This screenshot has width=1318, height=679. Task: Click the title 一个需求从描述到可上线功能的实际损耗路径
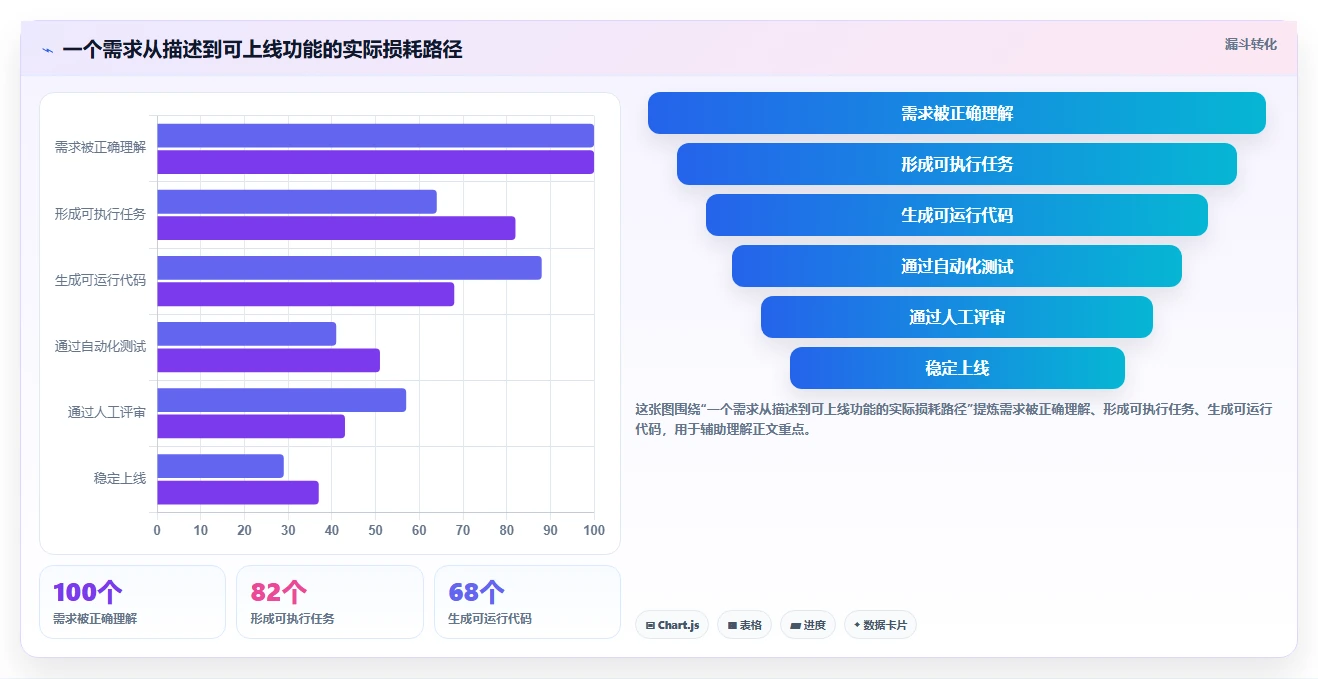[x=262, y=50]
